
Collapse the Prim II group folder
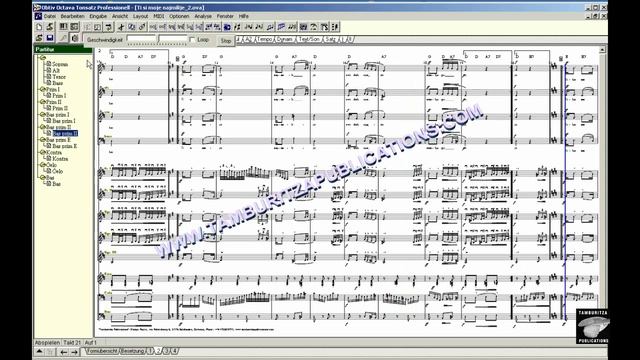42,102
